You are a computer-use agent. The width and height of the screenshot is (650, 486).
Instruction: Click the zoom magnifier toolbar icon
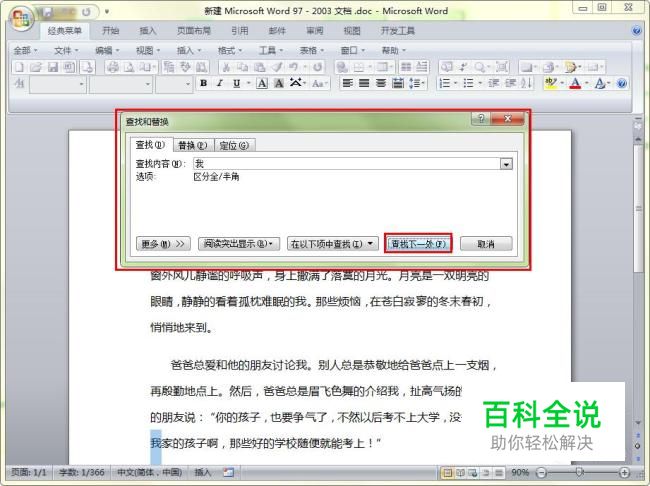click(x=480, y=67)
